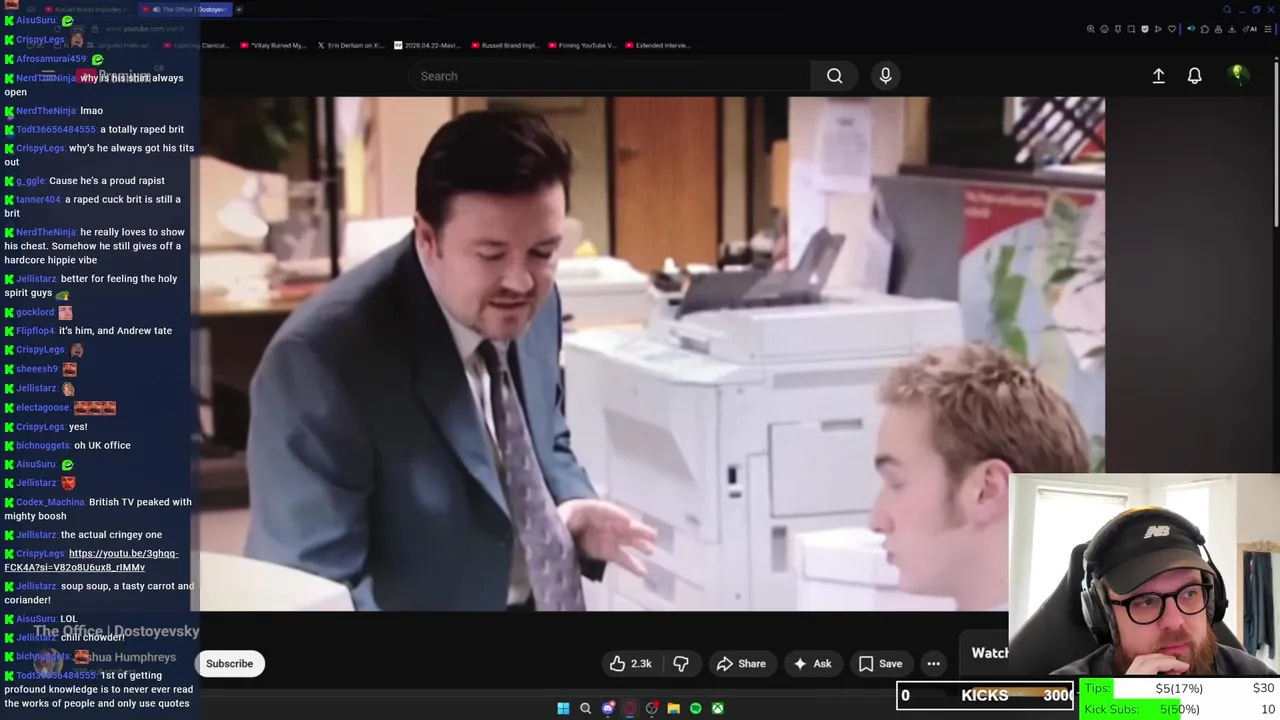Open Spotify from the taskbar
The height and width of the screenshot is (720, 1280).
point(695,708)
